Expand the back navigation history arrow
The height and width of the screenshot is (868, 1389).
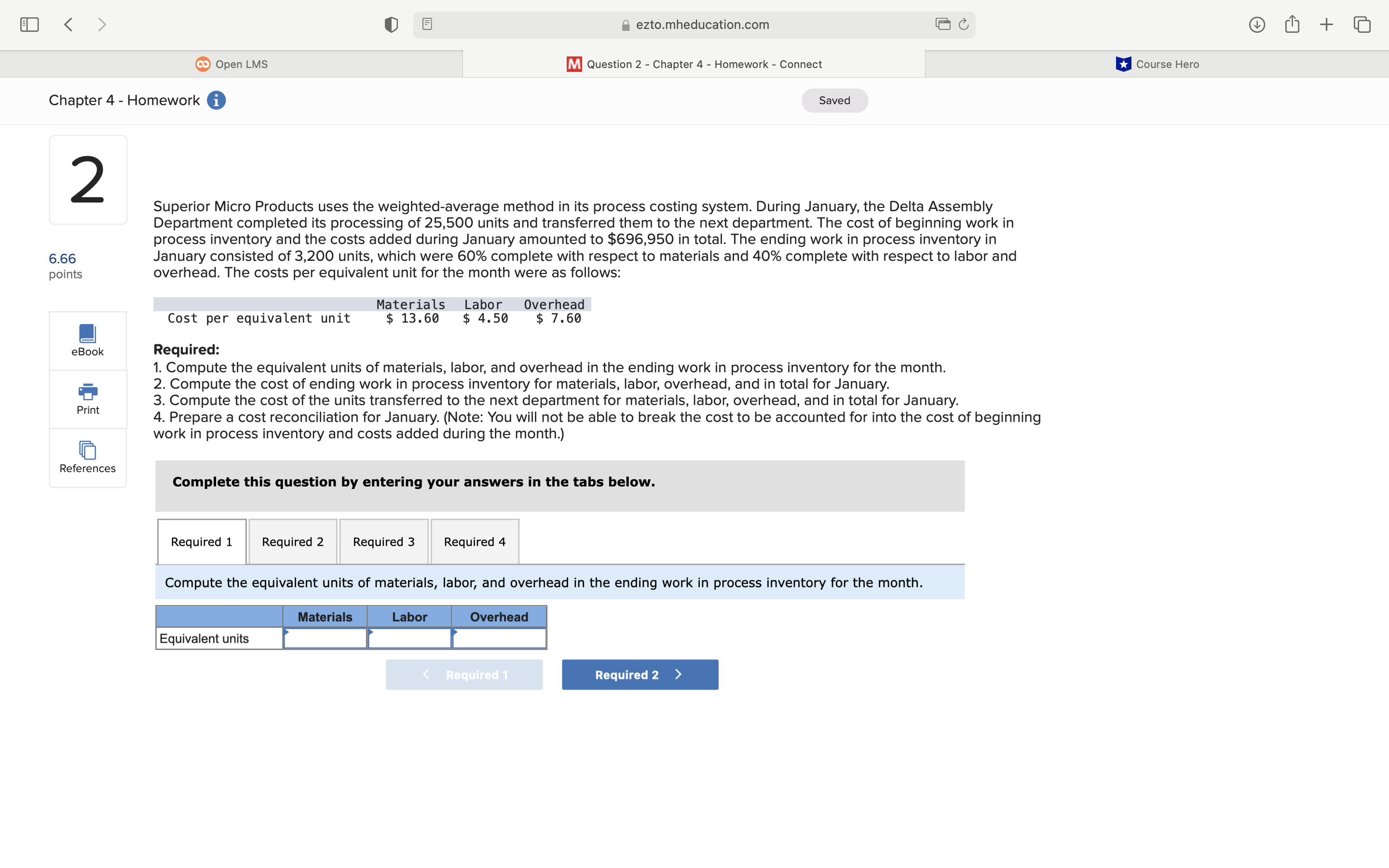pyautogui.click(x=68, y=24)
